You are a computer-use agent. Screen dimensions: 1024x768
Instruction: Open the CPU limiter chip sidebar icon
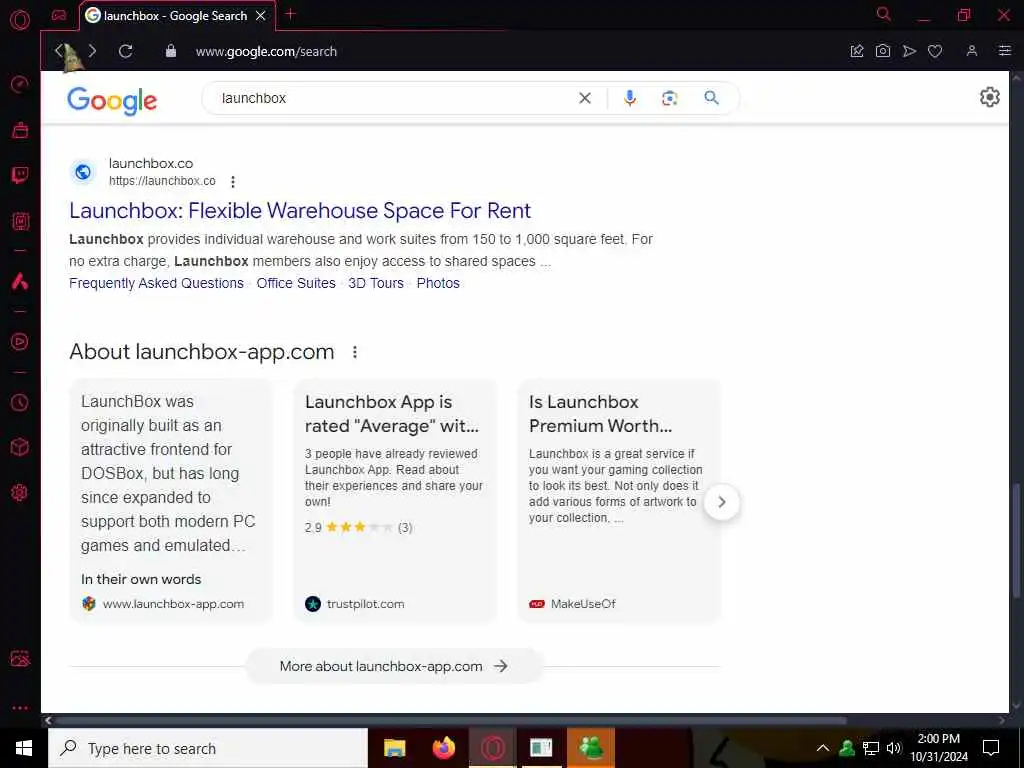[x=20, y=221]
